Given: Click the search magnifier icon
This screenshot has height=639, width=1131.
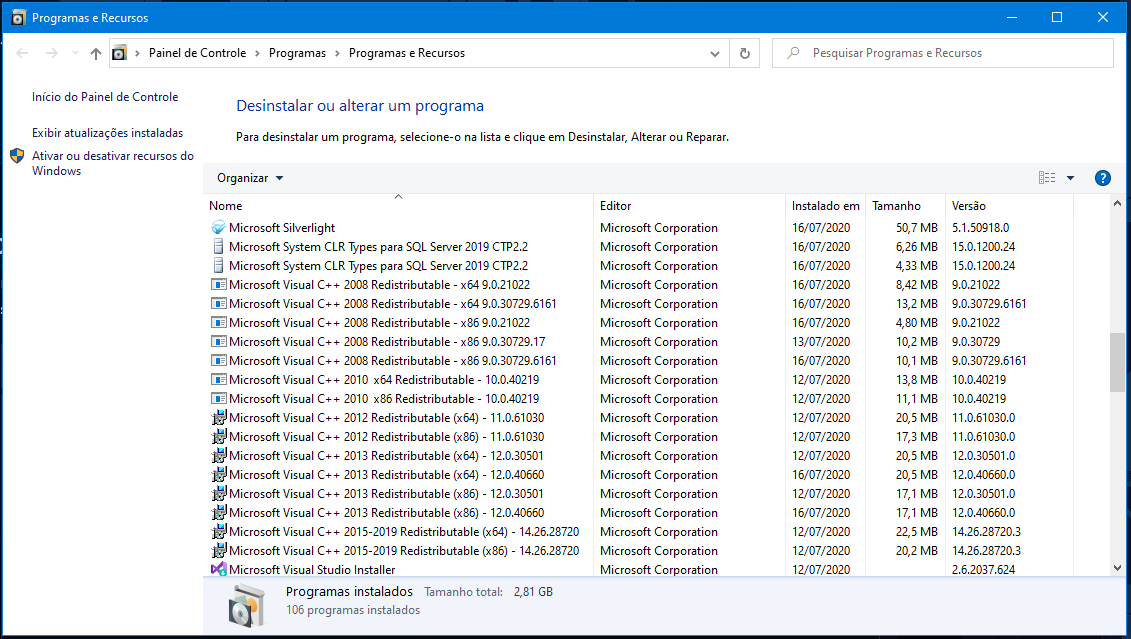Looking at the screenshot, I should (793, 53).
